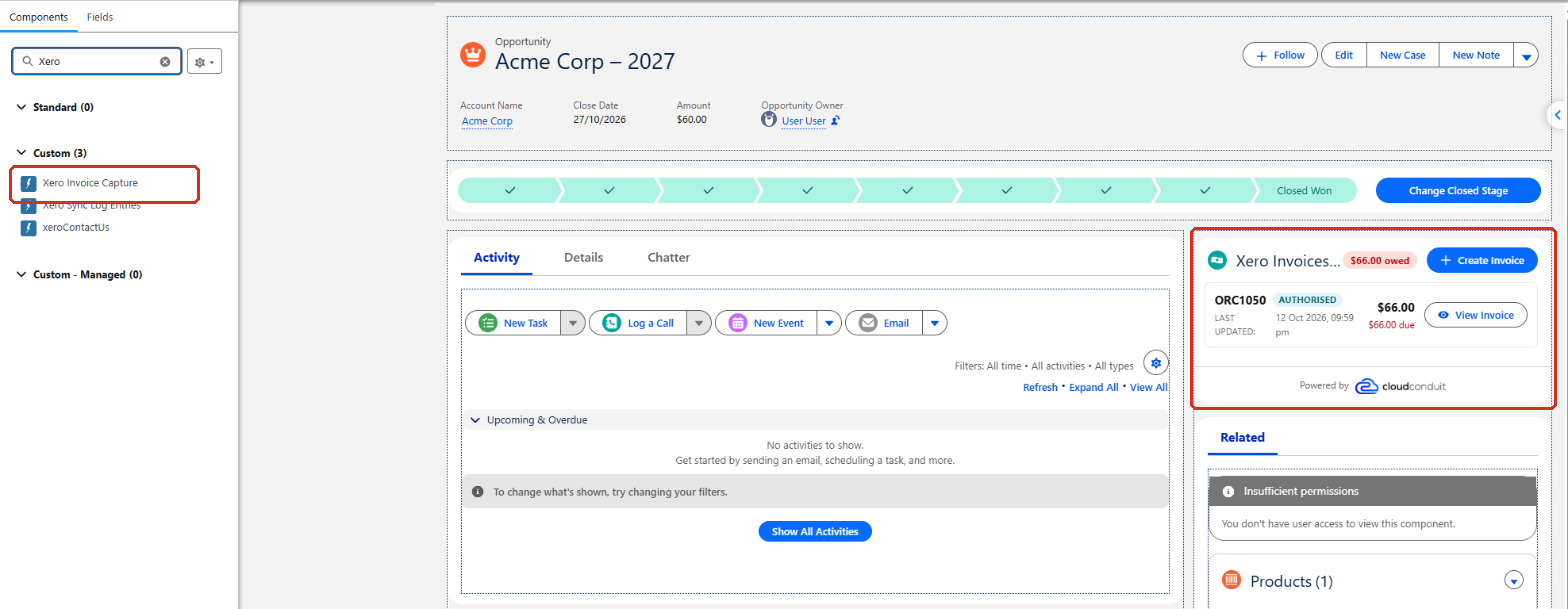Open the Log a Call dropdown arrow
Viewport: 1568px width, 609px height.
(699, 323)
